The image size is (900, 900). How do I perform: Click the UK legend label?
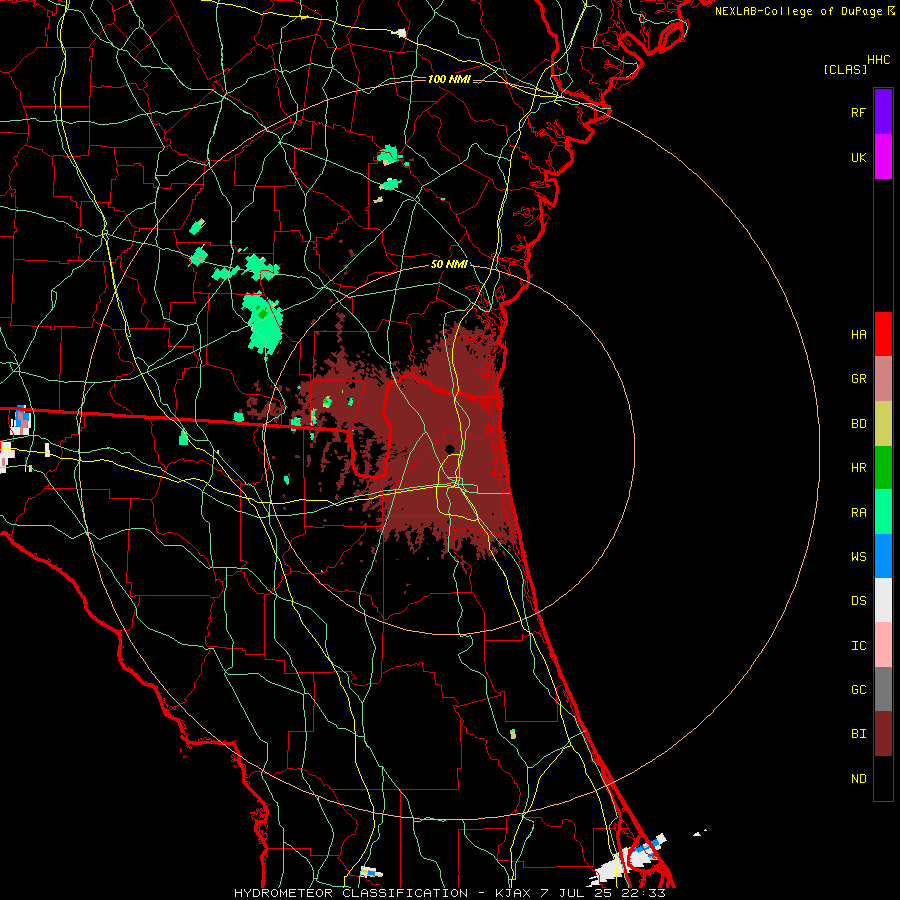pos(859,157)
